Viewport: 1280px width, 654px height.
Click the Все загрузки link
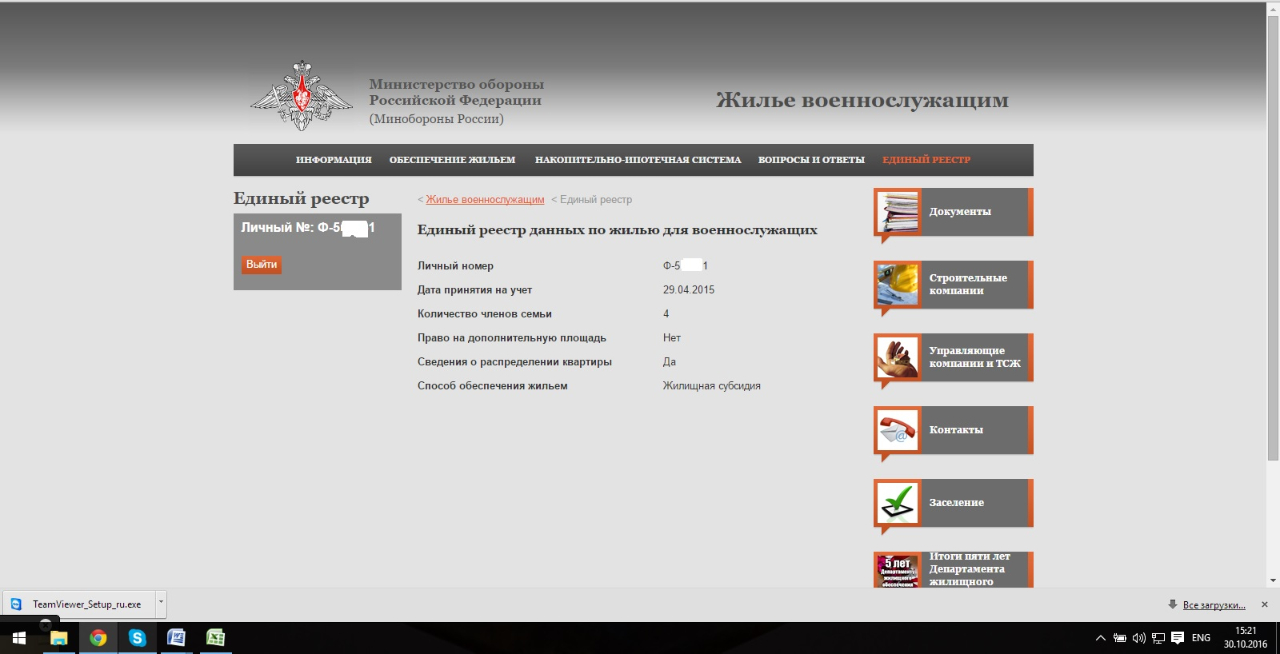pyautogui.click(x=1213, y=605)
